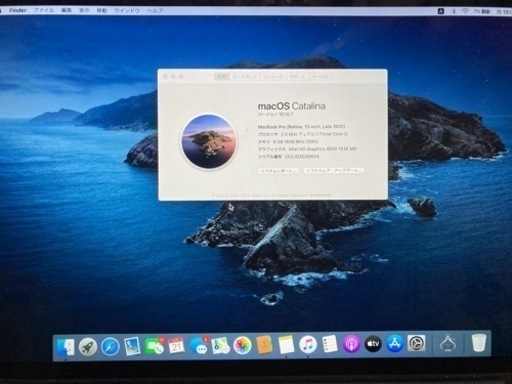Viewport: 512px width, 384px height.
Task: Click the プロセッサ specification line
Action: (x=303, y=134)
